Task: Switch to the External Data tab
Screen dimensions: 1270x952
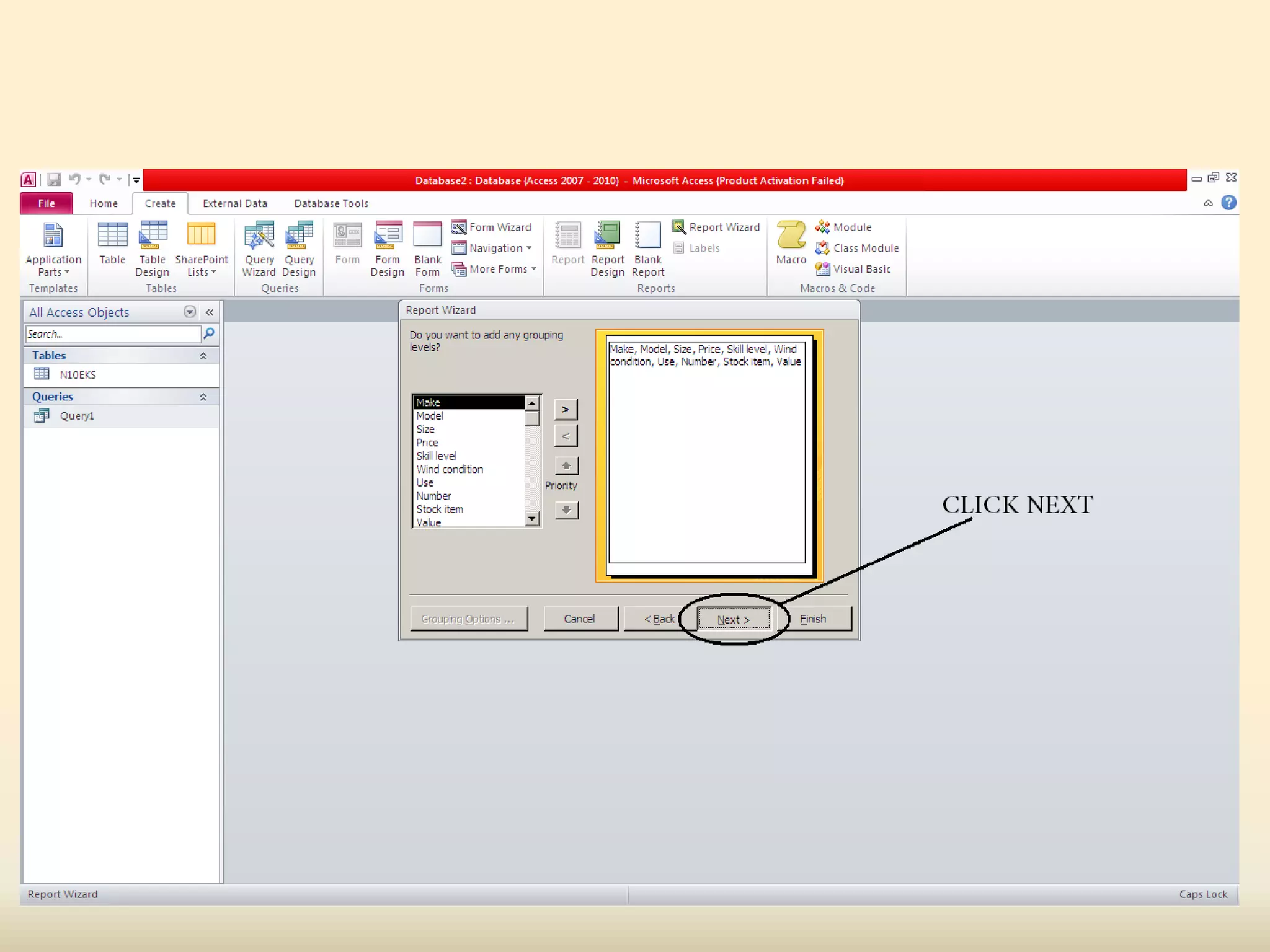Action: coord(234,203)
